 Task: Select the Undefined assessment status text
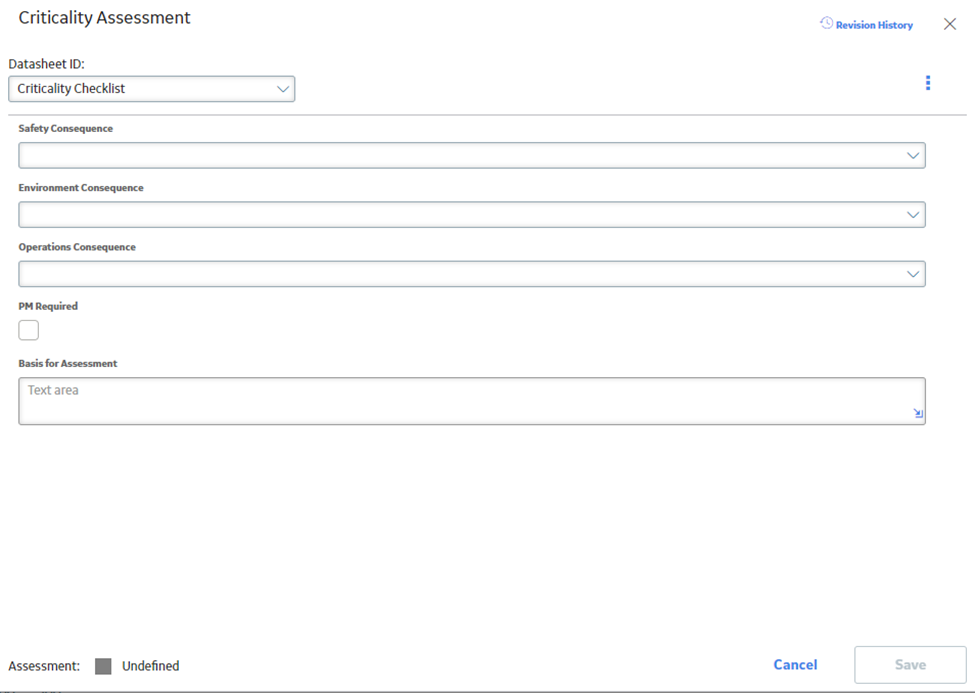(x=150, y=666)
